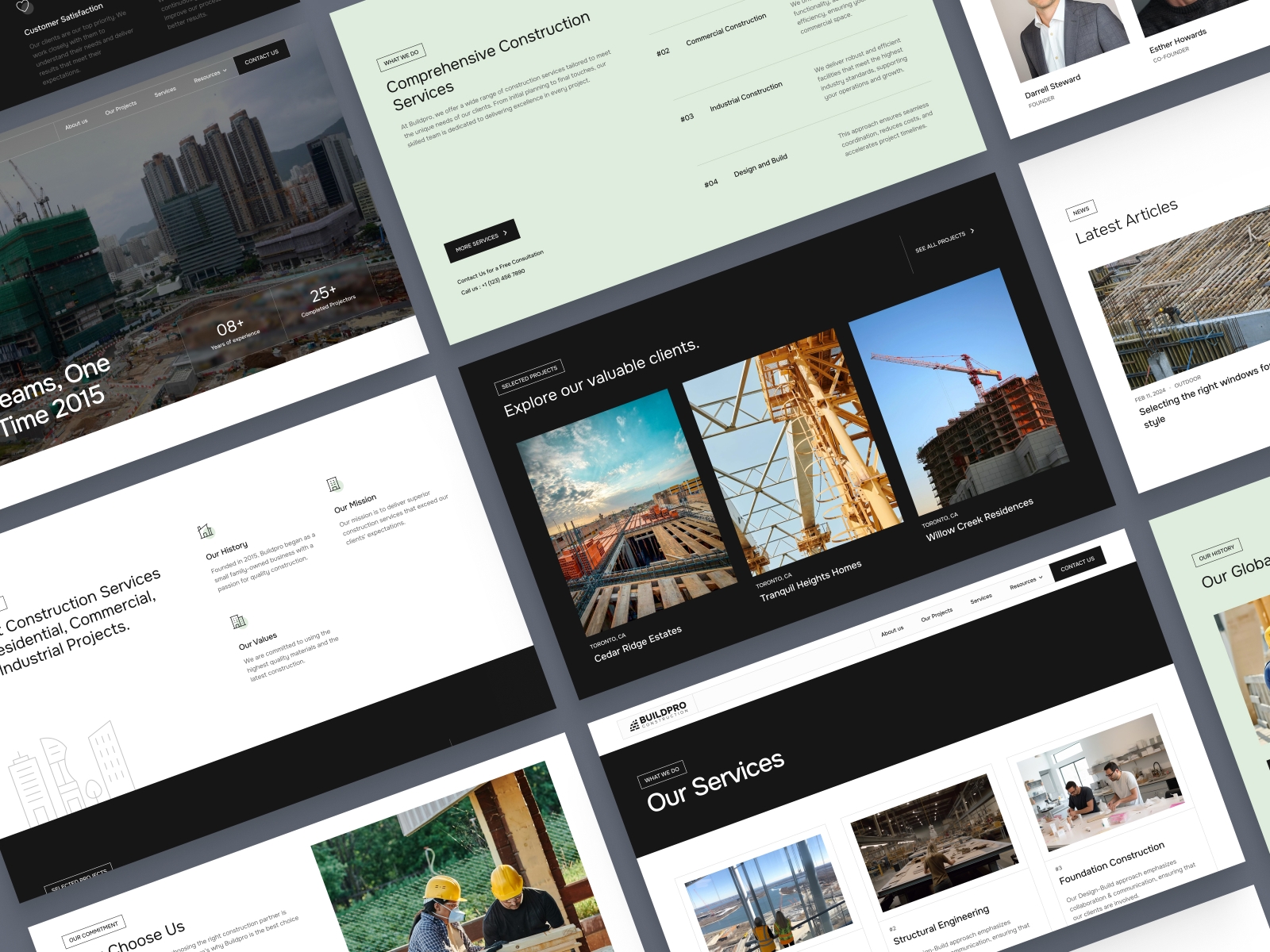Click the Our Mission building icon

pos(334,483)
